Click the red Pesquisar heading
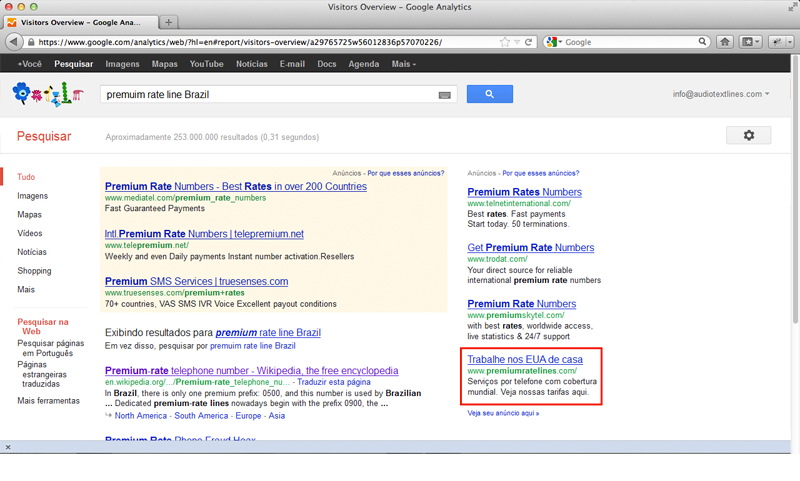The height and width of the screenshot is (481, 800). (44, 136)
